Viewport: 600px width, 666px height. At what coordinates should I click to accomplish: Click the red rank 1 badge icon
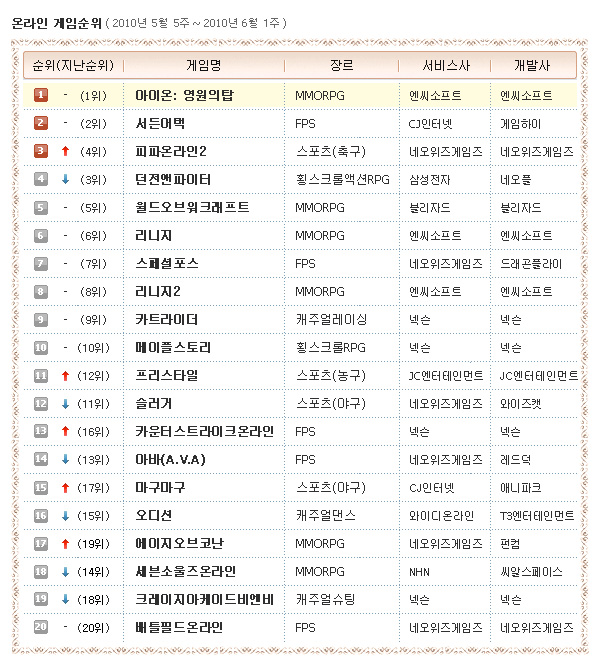[41, 95]
